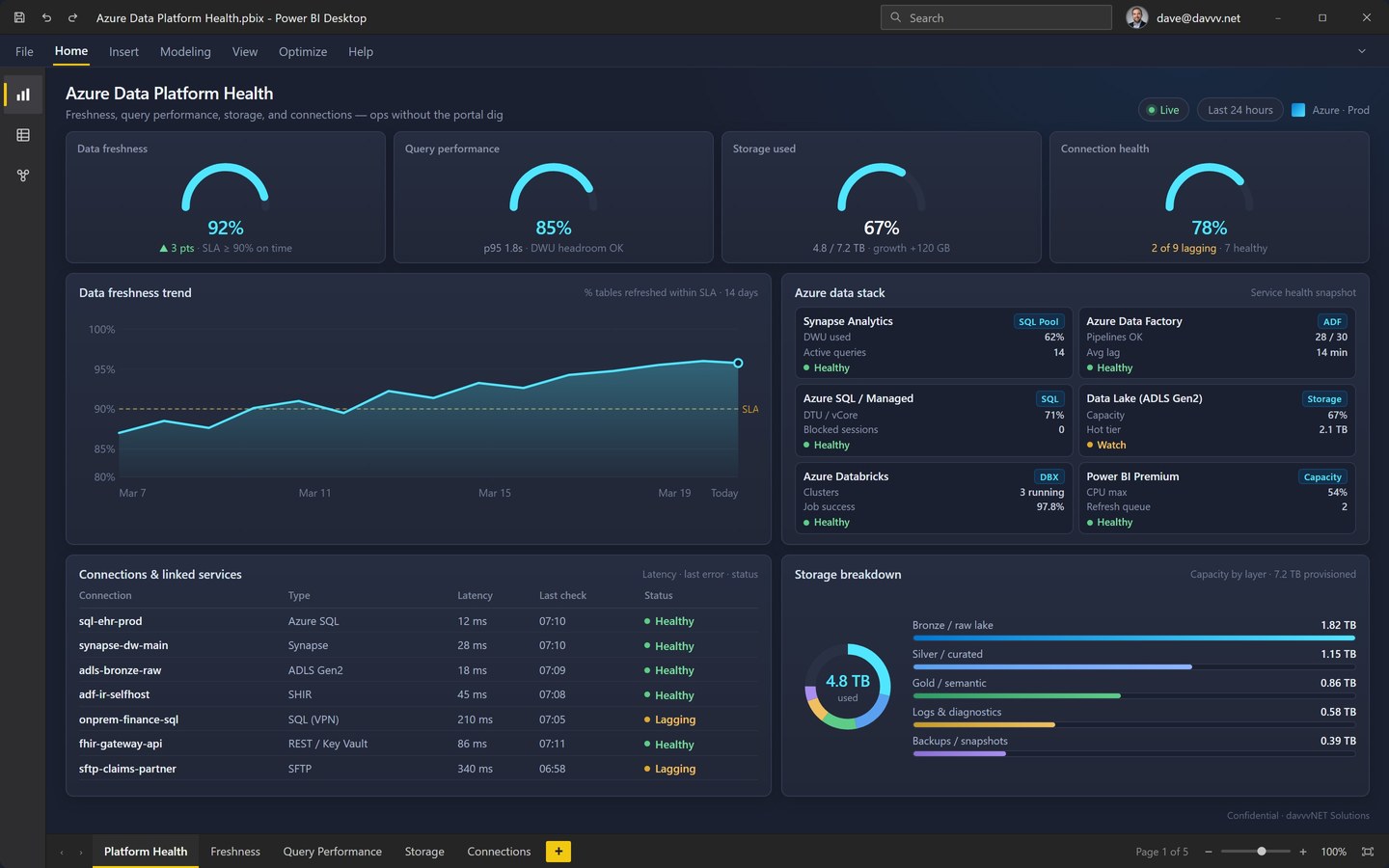Click the dave@davvv.net account name

[1198, 17]
